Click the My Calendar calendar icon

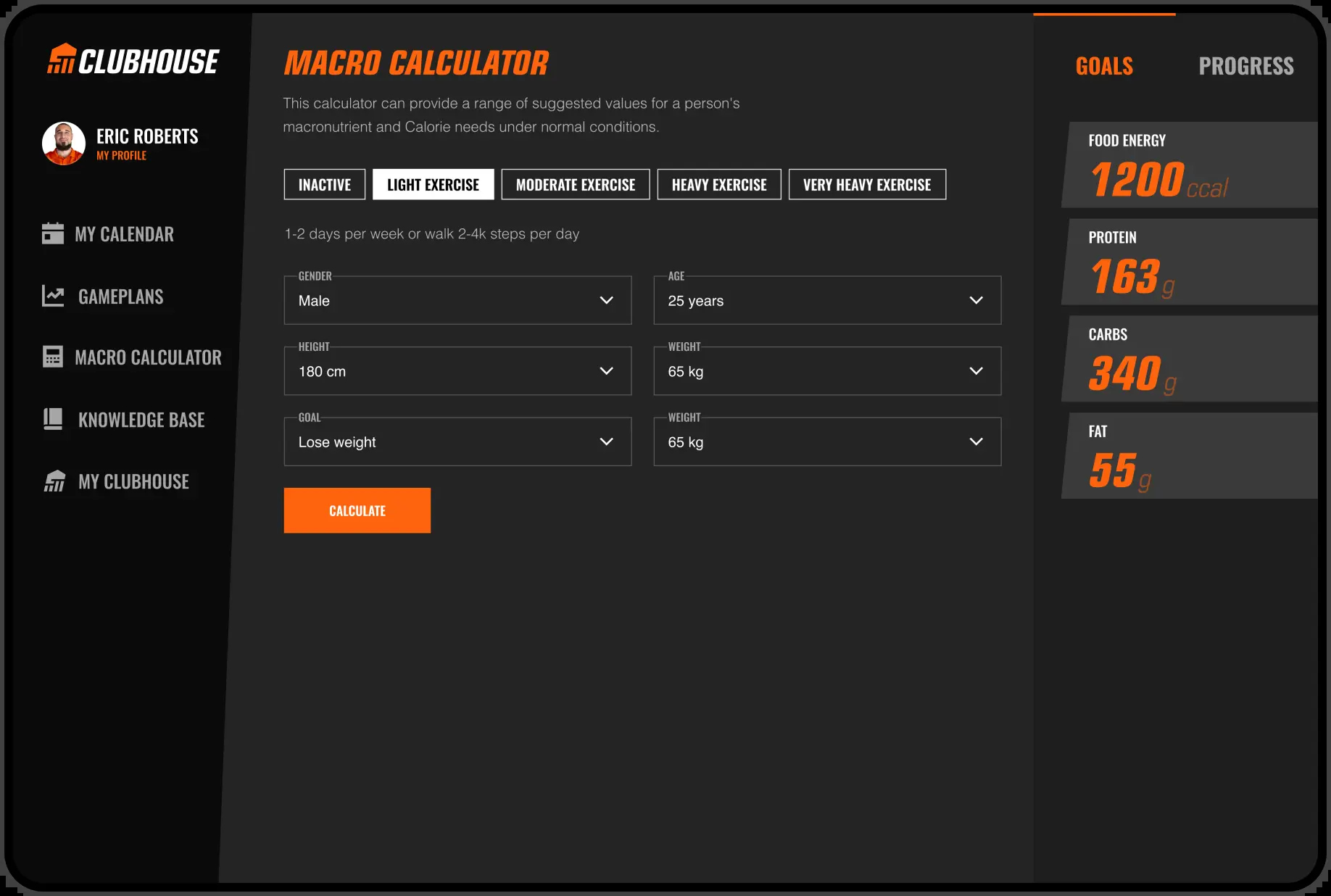pyautogui.click(x=53, y=233)
